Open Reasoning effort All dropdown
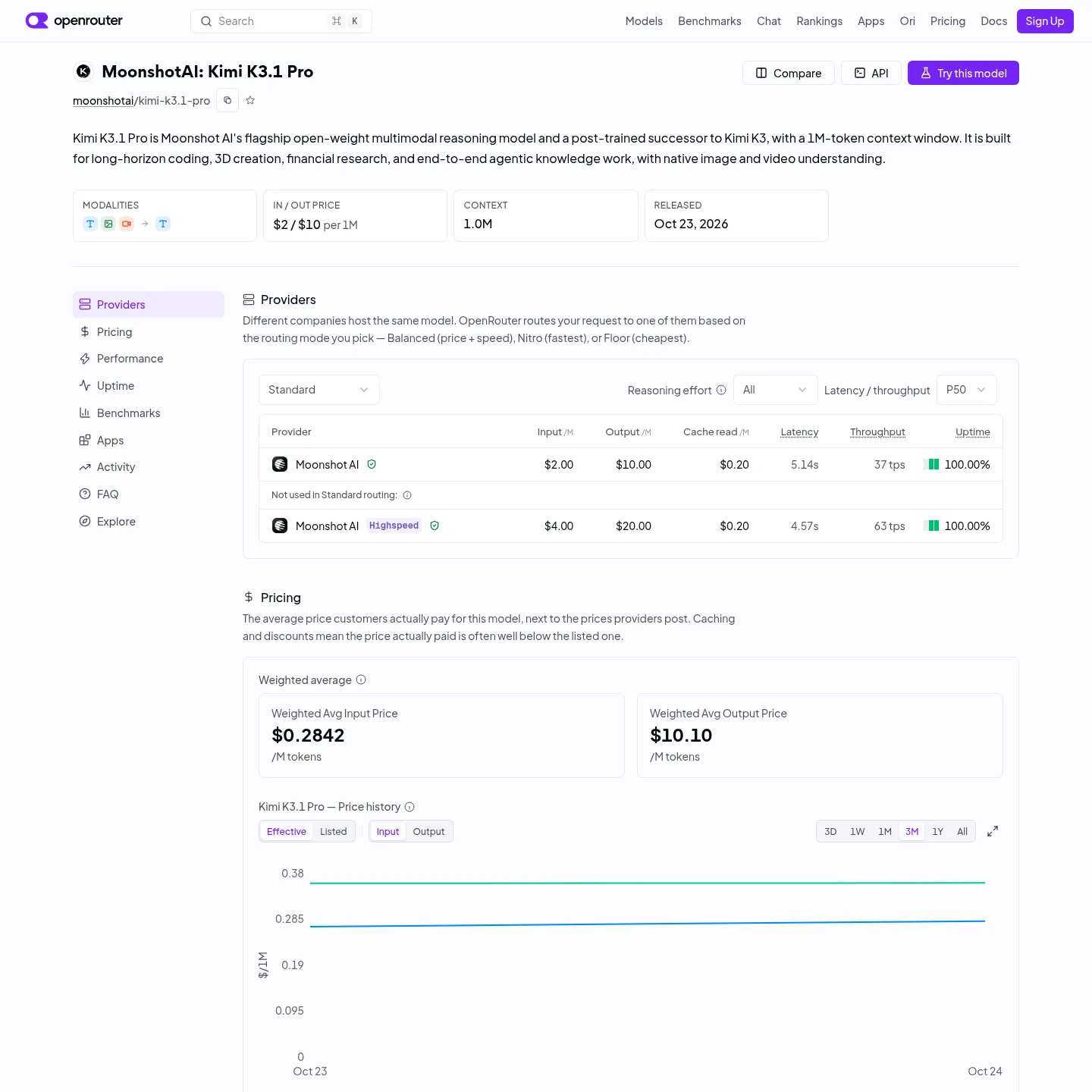1092x1092 pixels. tap(776, 390)
